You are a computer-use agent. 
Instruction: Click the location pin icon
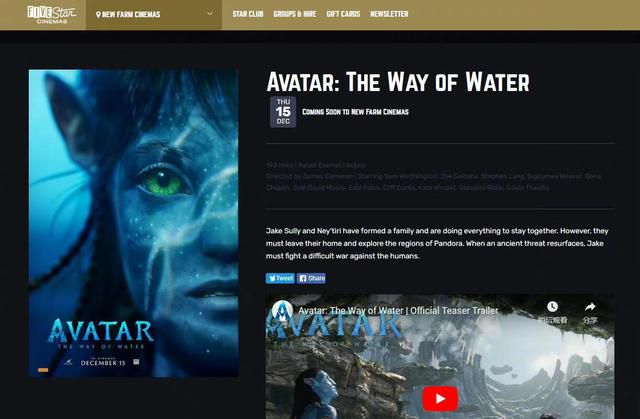(x=98, y=15)
